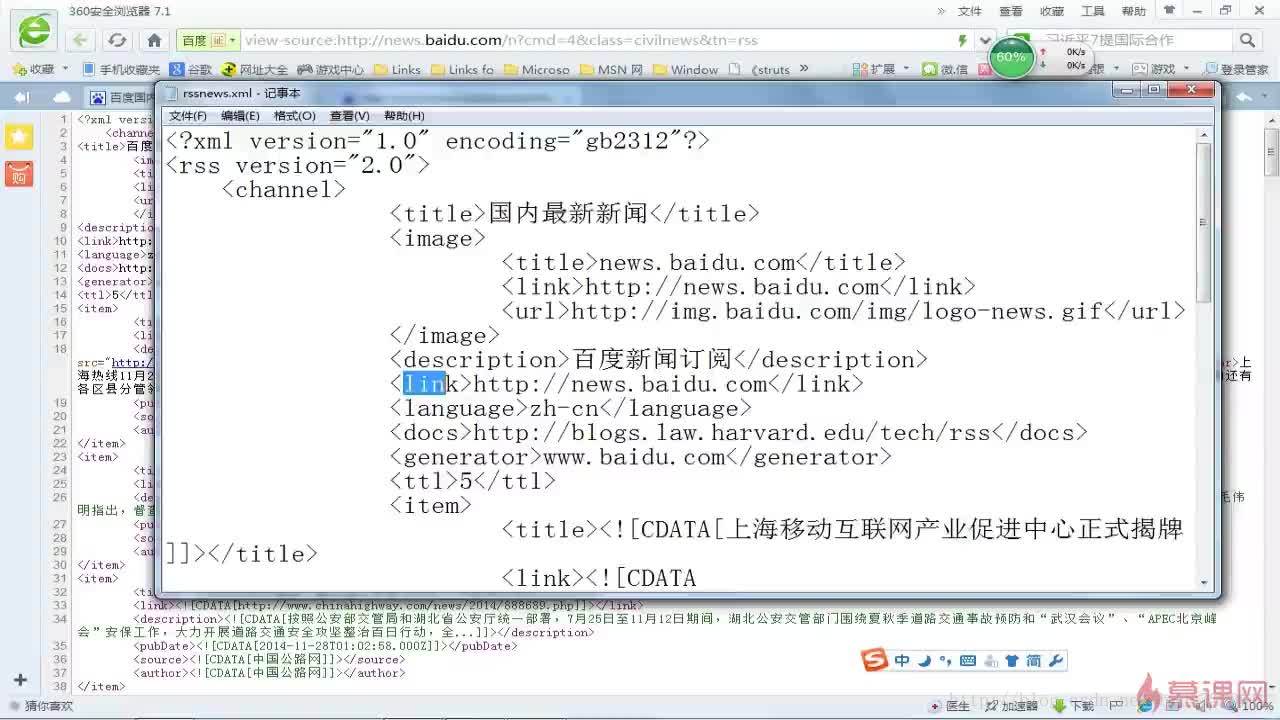Click the Notepad vertical scrollbar thumb

click(x=1203, y=222)
